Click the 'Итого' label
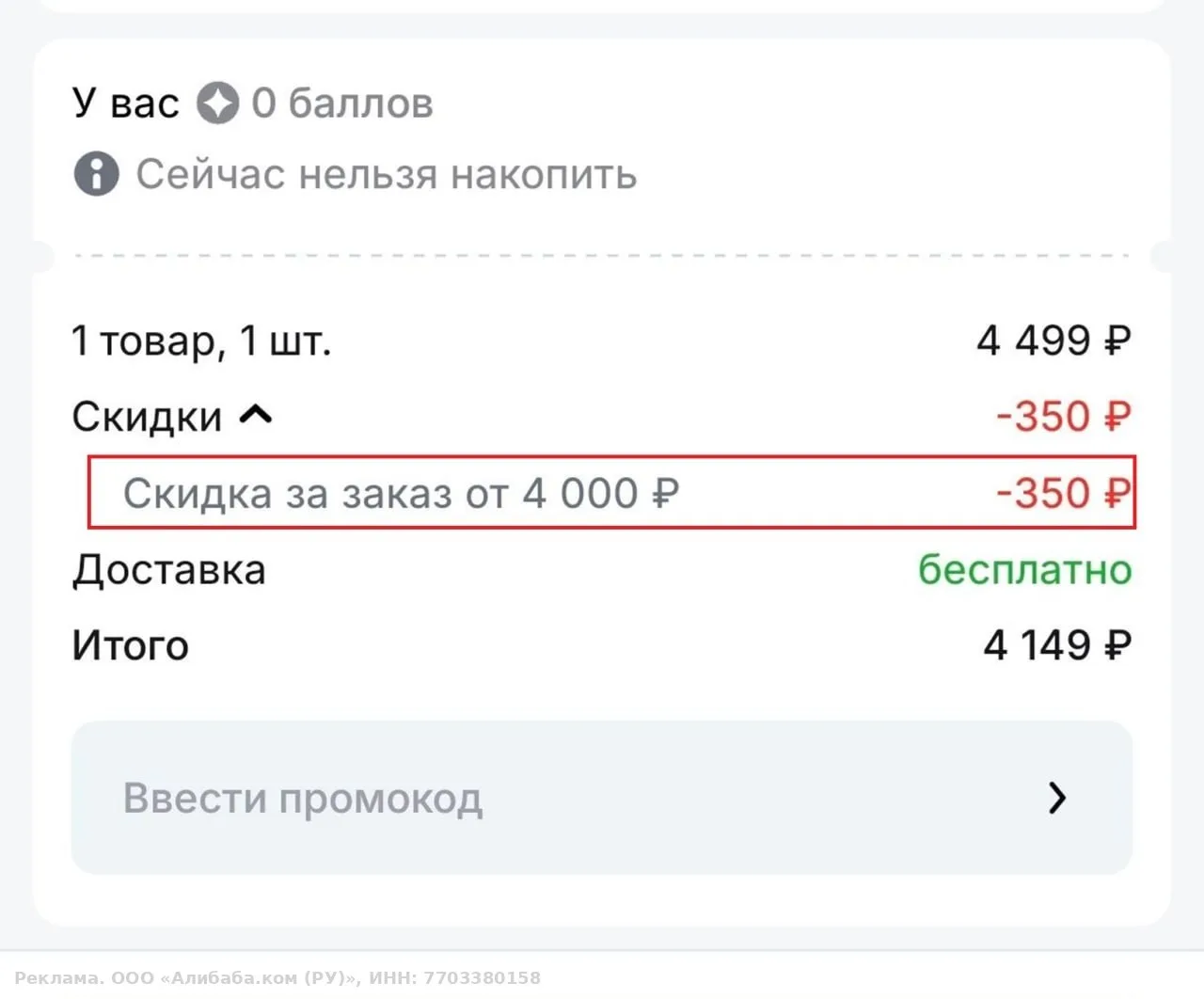Viewport: 1204px width, 999px height. pos(131,646)
